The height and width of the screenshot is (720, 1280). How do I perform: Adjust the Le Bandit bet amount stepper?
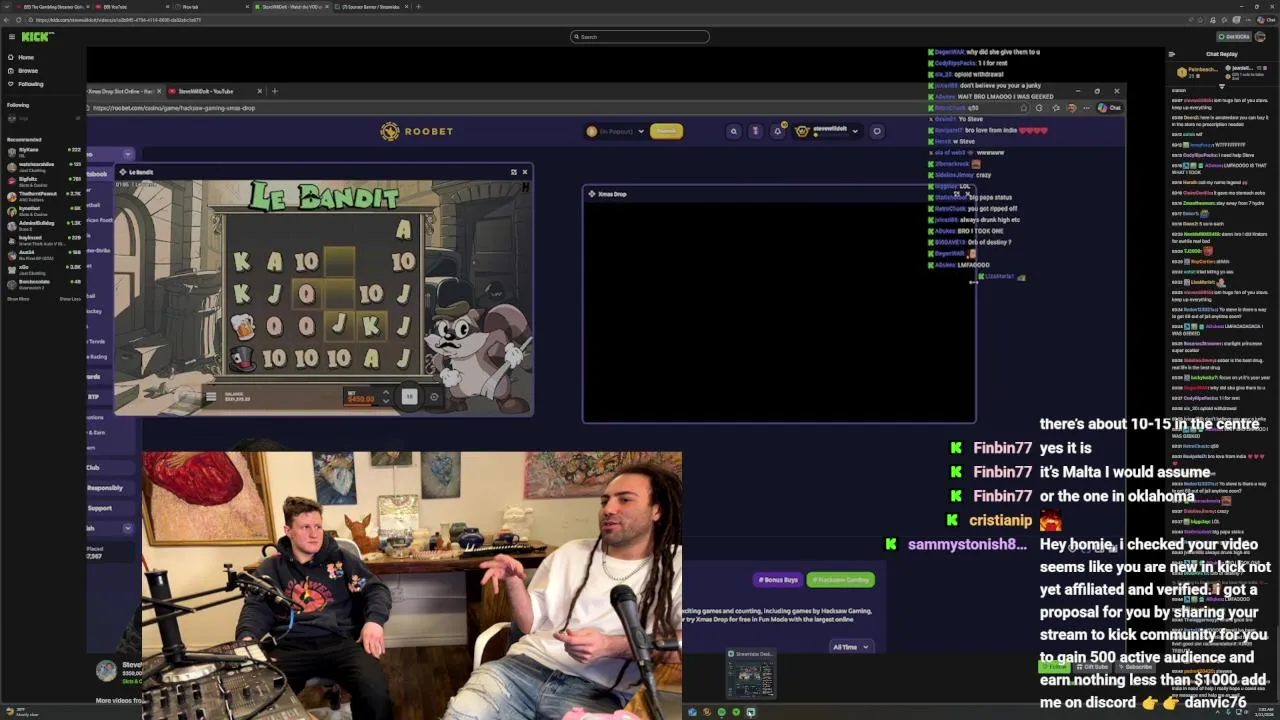[x=386, y=397]
